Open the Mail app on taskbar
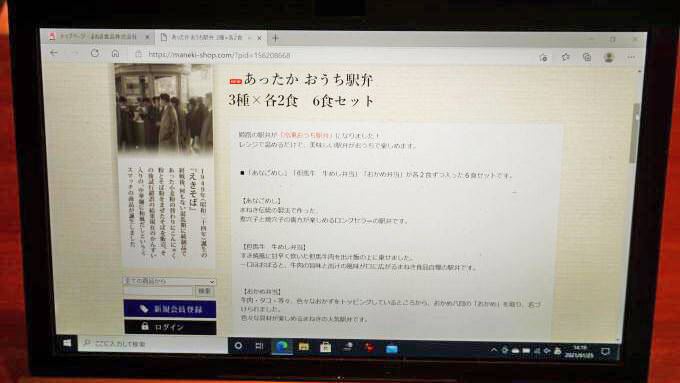This screenshot has height=383, width=680. (x=391, y=348)
